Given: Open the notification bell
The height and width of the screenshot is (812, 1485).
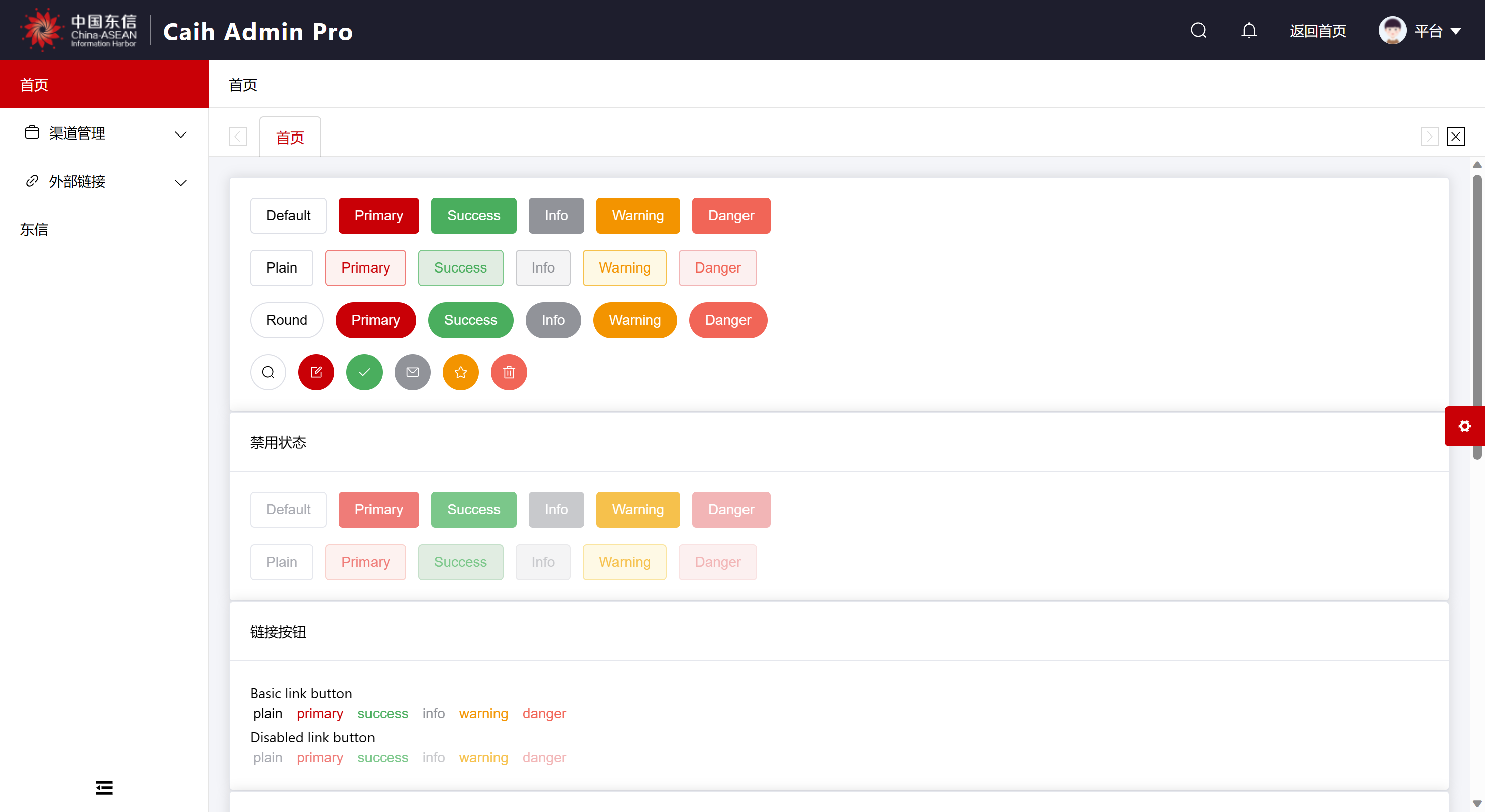Looking at the screenshot, I should 1248,30.
